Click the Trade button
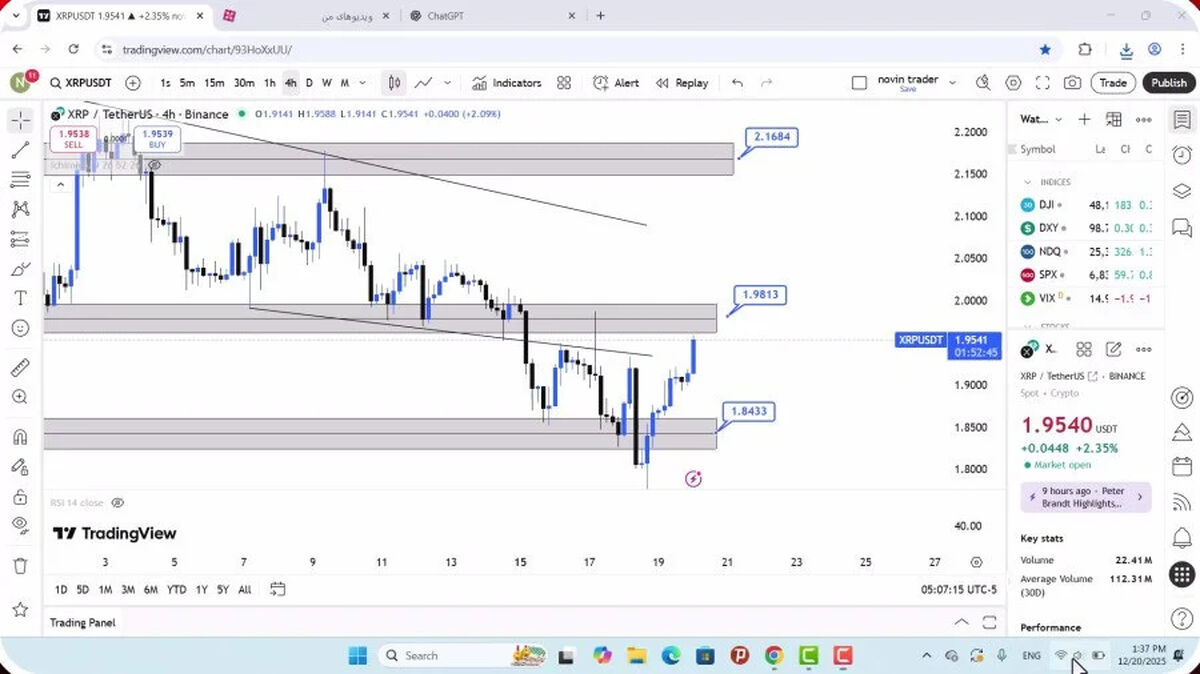This screenshot has height=674, width=1200. point(1113,83)
